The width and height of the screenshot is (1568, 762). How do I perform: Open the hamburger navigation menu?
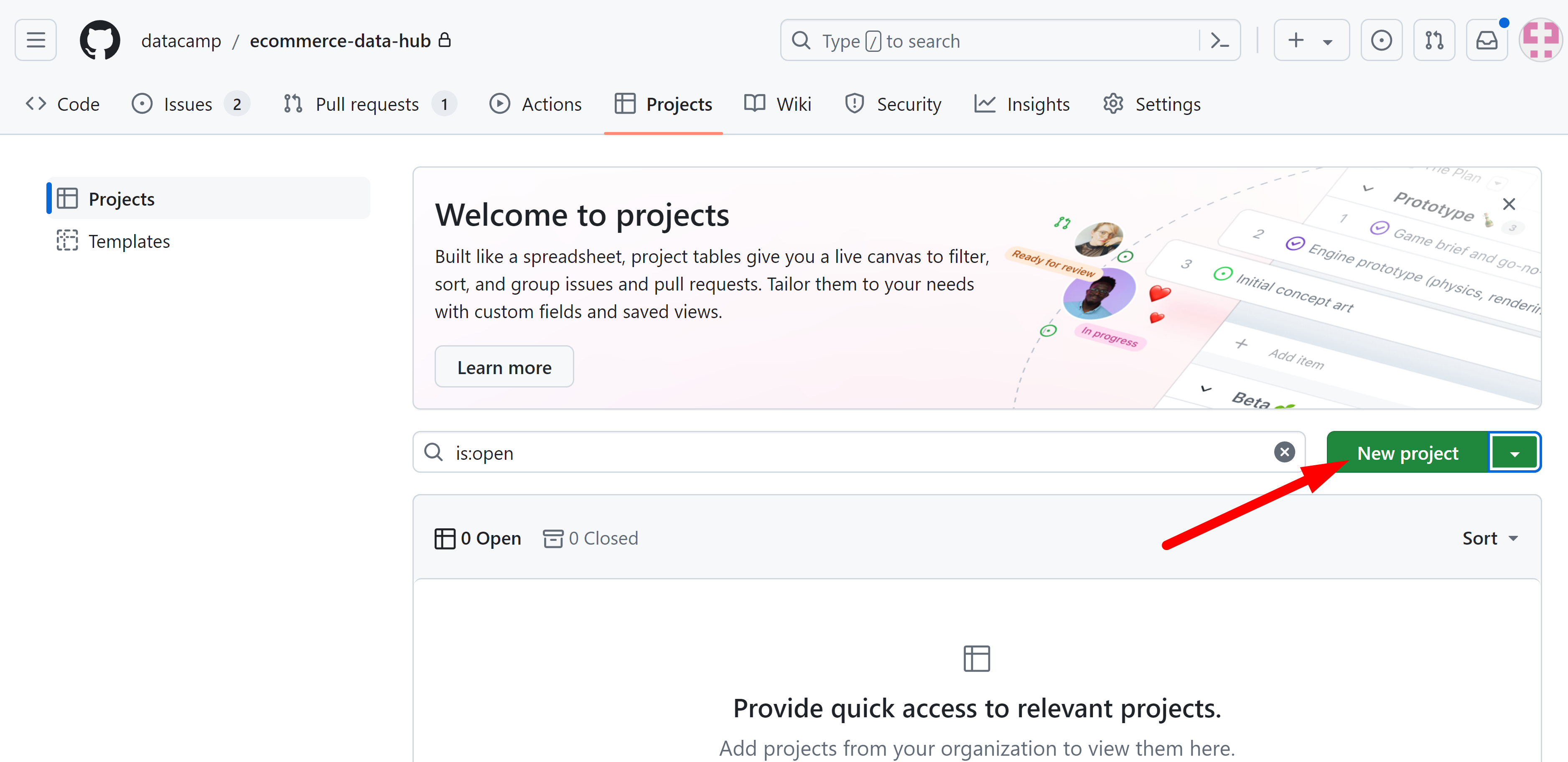click(x=36, y=40)
